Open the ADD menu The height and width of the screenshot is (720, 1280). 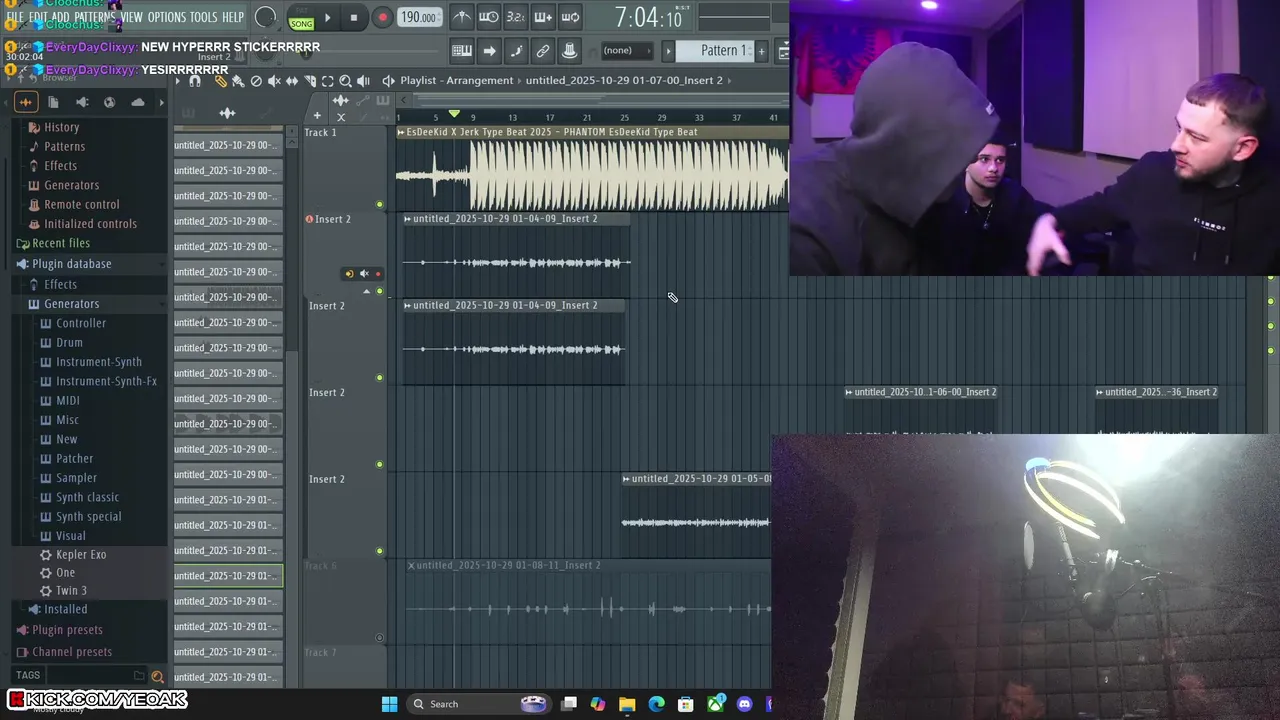pos(60,17)
